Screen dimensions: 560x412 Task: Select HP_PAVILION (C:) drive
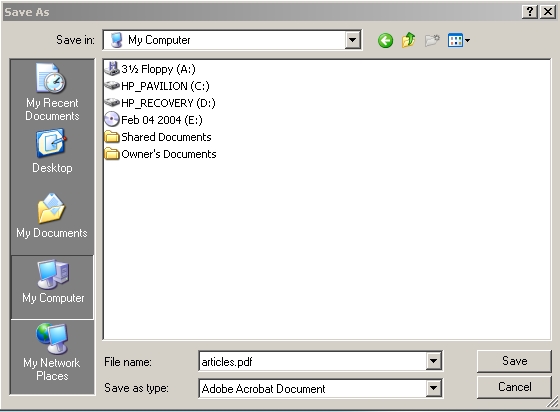click(x=157, y=86)
